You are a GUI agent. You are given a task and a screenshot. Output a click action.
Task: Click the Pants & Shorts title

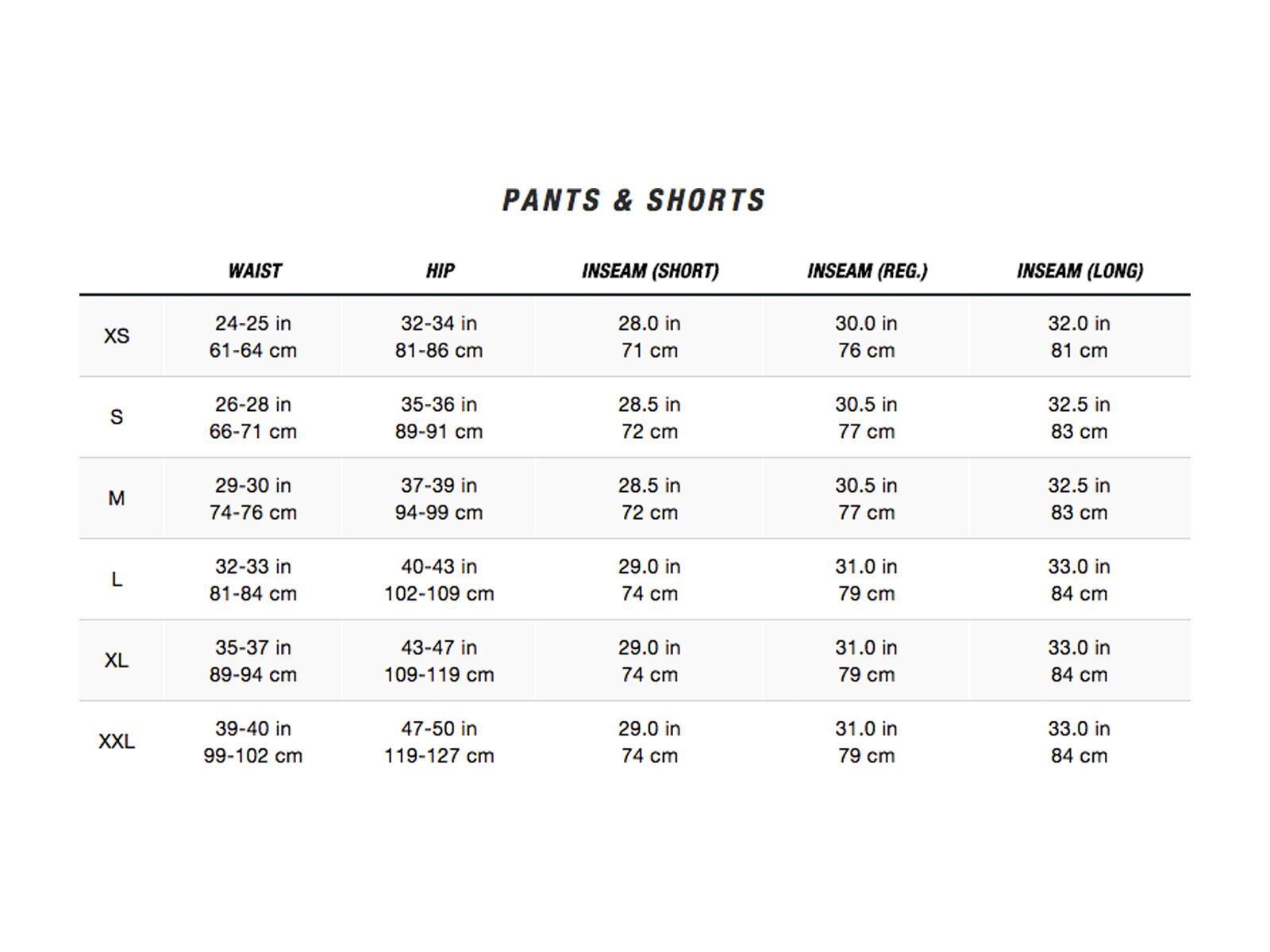click(x=633, y=201)
